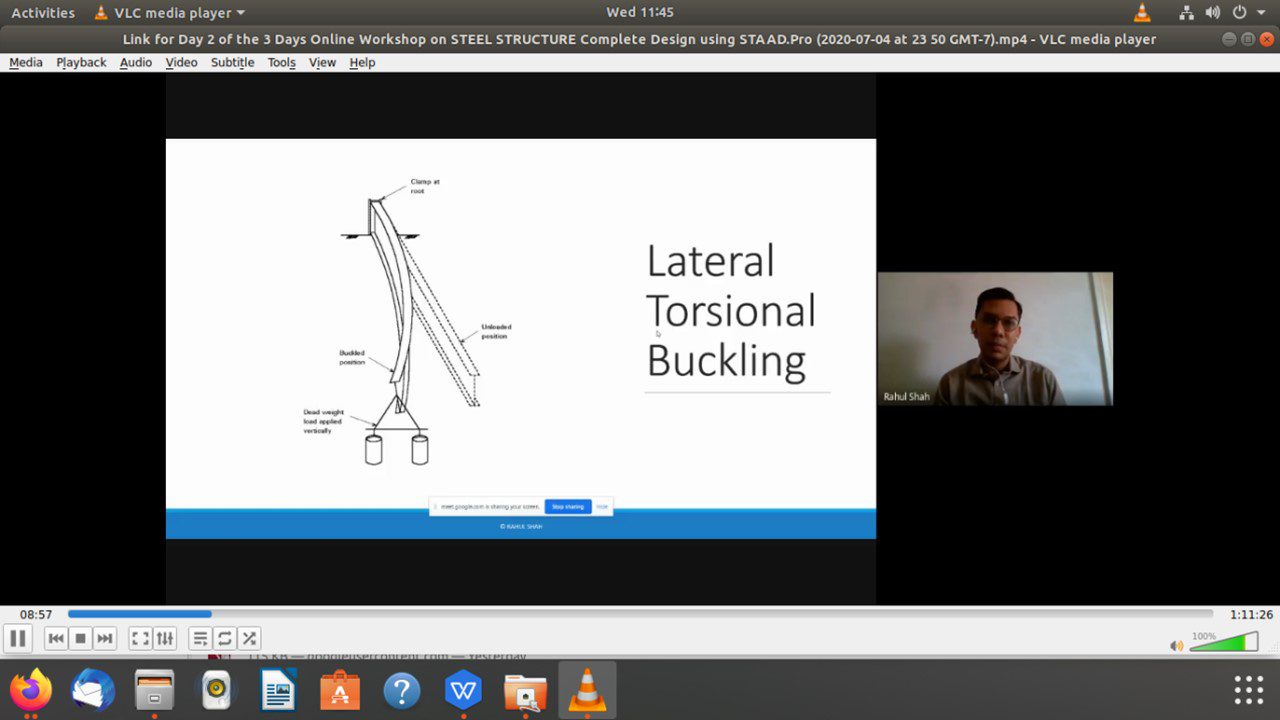
Task: Open the Tools menu
Action: 281,62
